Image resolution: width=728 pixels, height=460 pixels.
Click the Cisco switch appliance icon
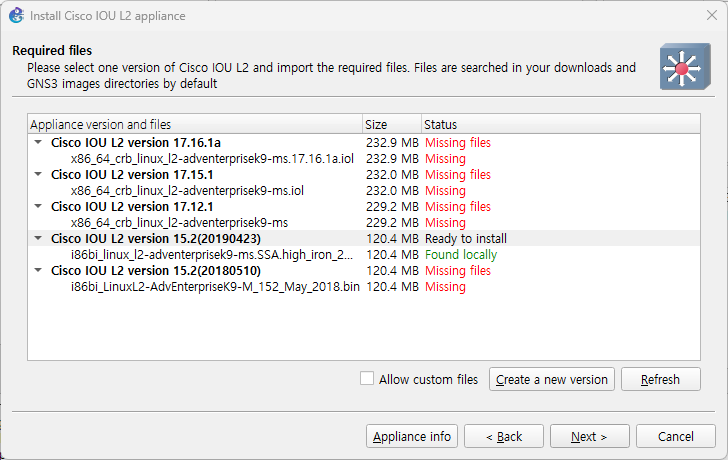pos(685,68)
